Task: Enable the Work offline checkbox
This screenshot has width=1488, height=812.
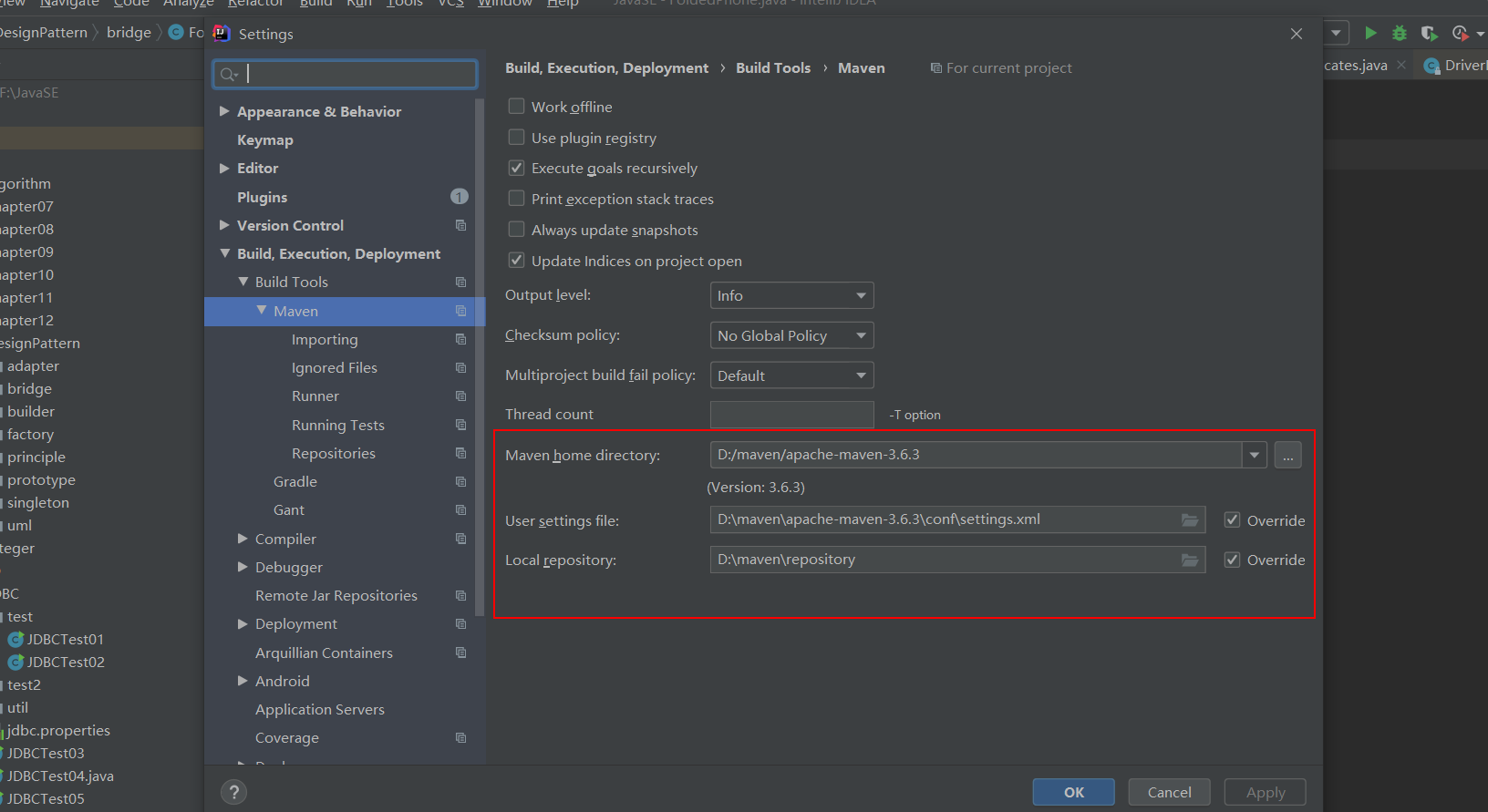Action: (516, 107)
